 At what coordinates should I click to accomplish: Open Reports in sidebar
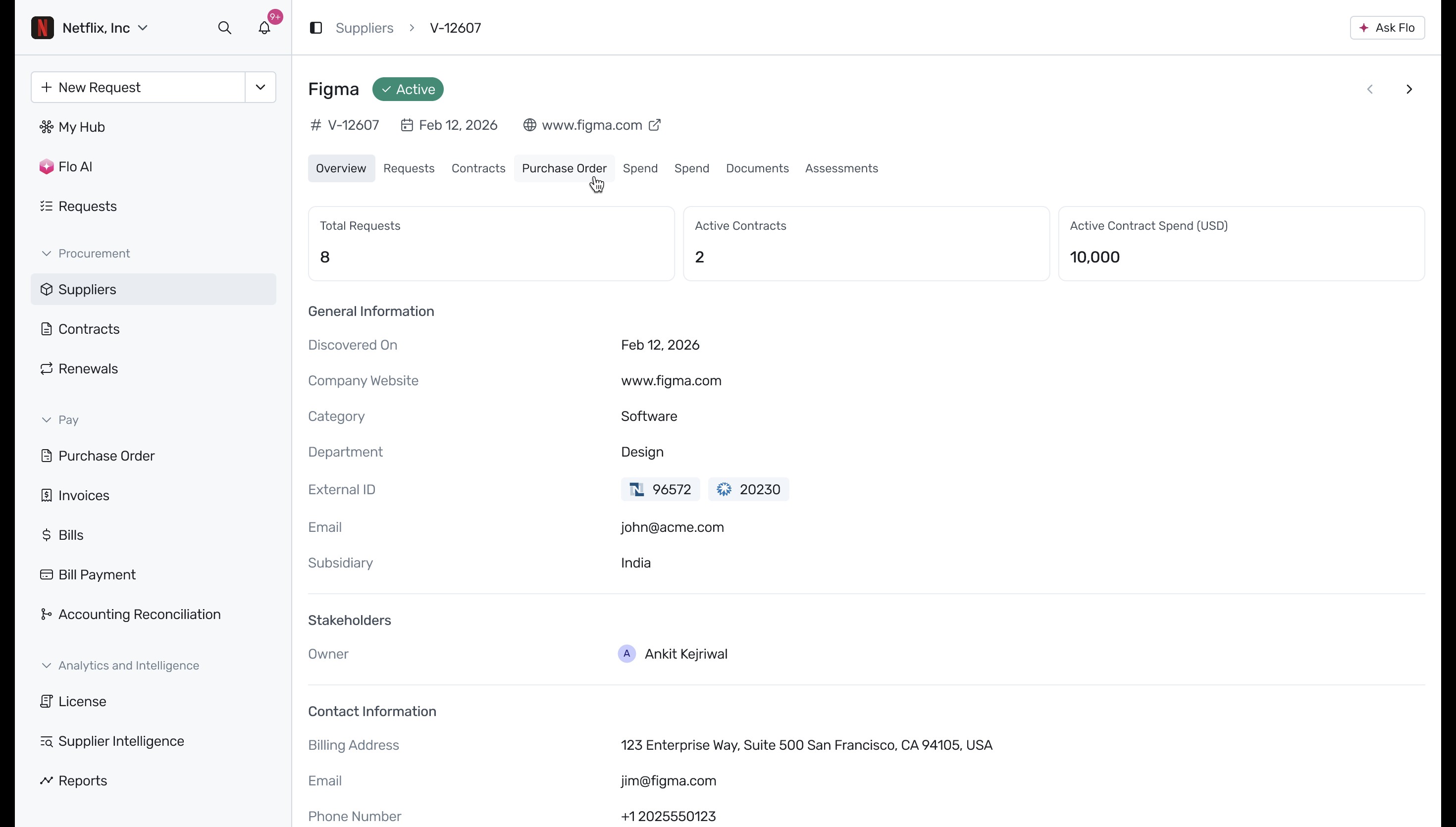point(154,781)
